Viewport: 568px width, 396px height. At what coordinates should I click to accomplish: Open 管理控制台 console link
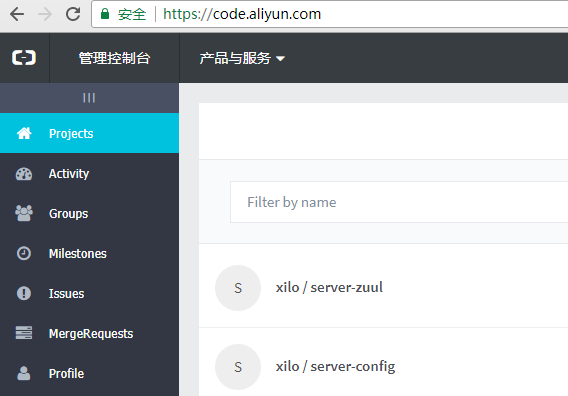pos(114,58)
